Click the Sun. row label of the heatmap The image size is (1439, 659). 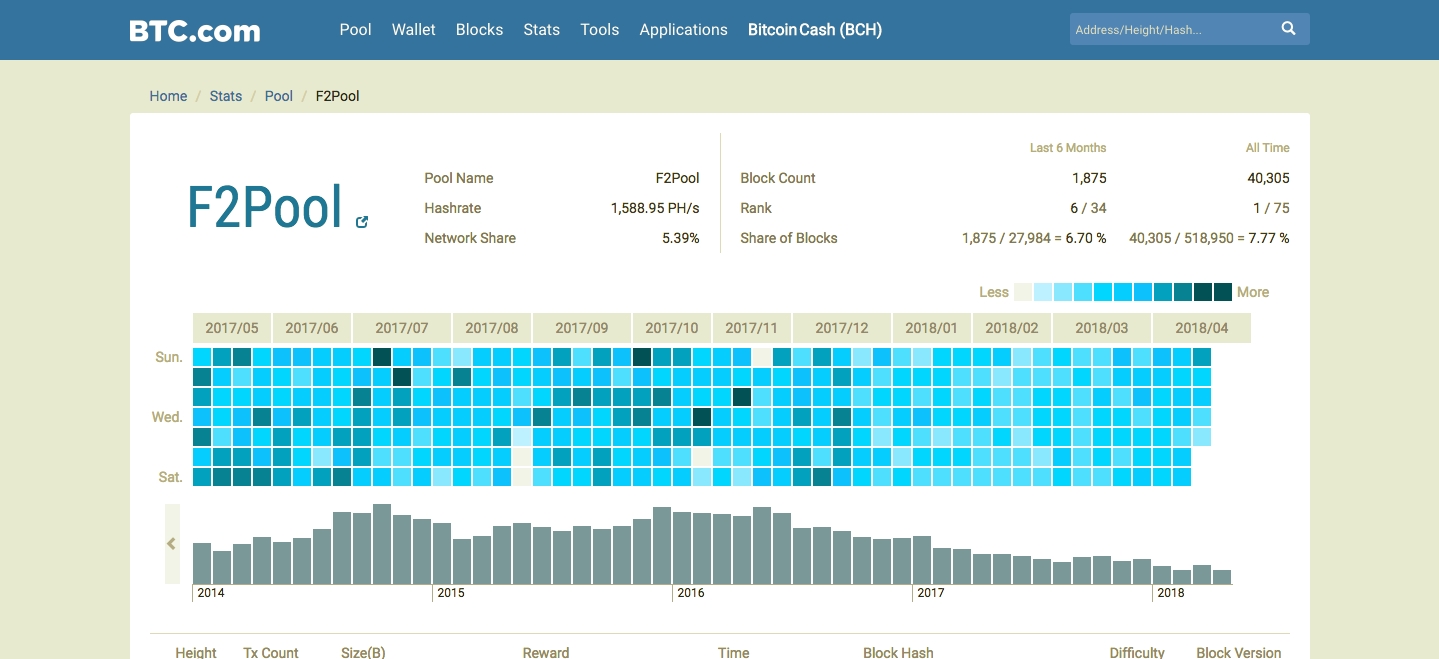[169, 357]
